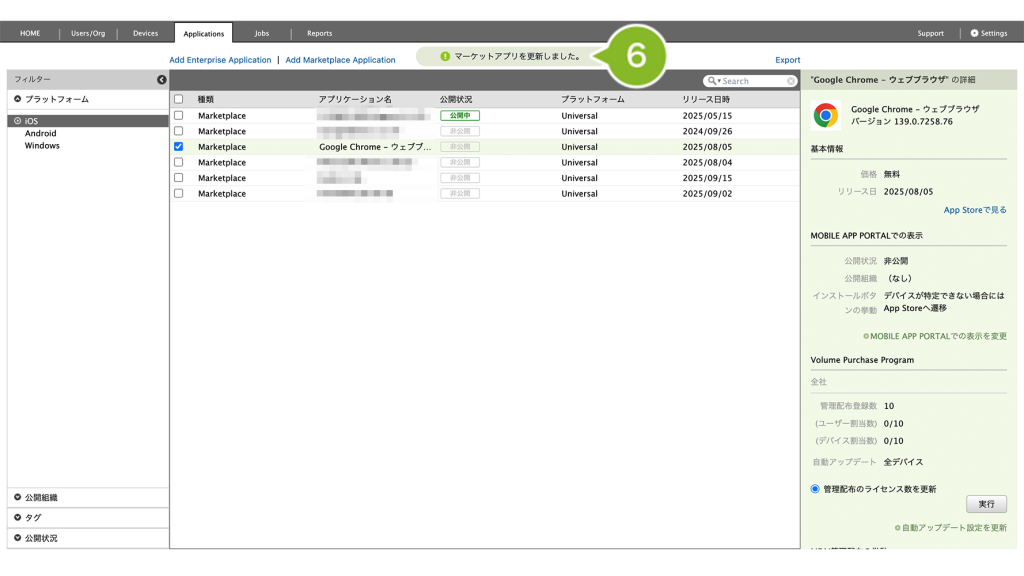Uncheck the Google Chrome row checkbox

[179, 147]
